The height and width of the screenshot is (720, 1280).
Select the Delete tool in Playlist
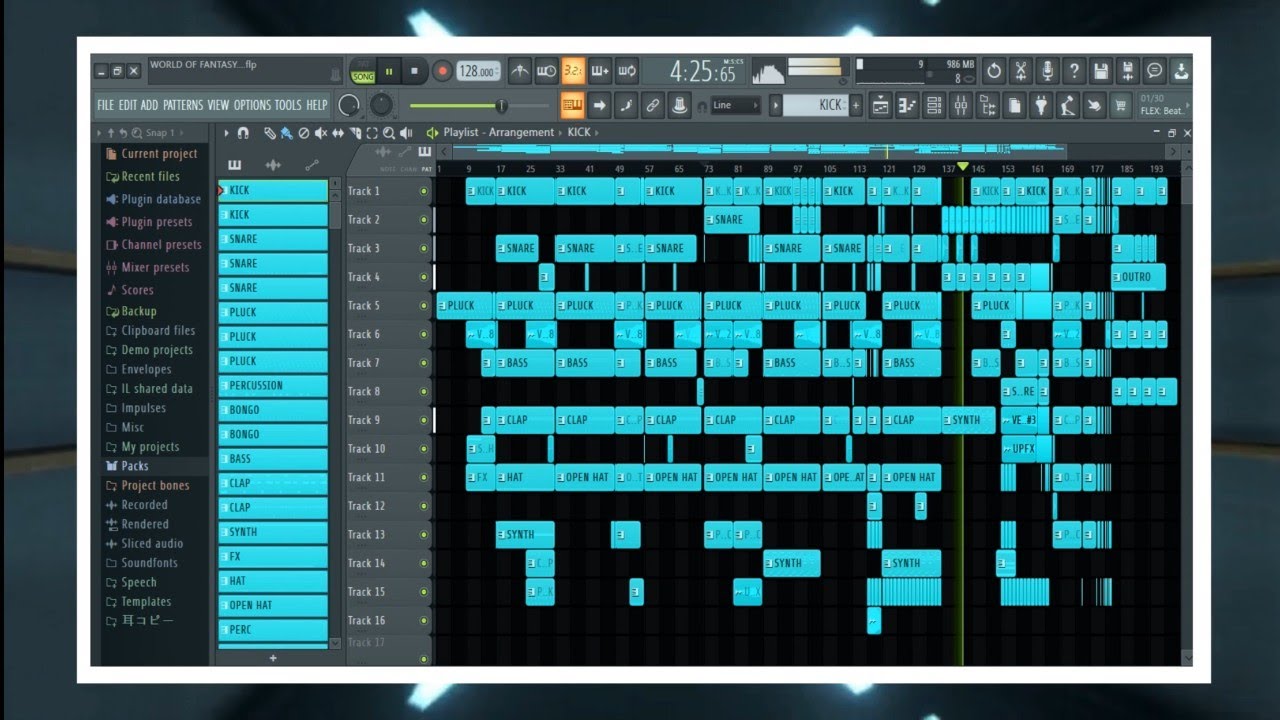[304, 133]
